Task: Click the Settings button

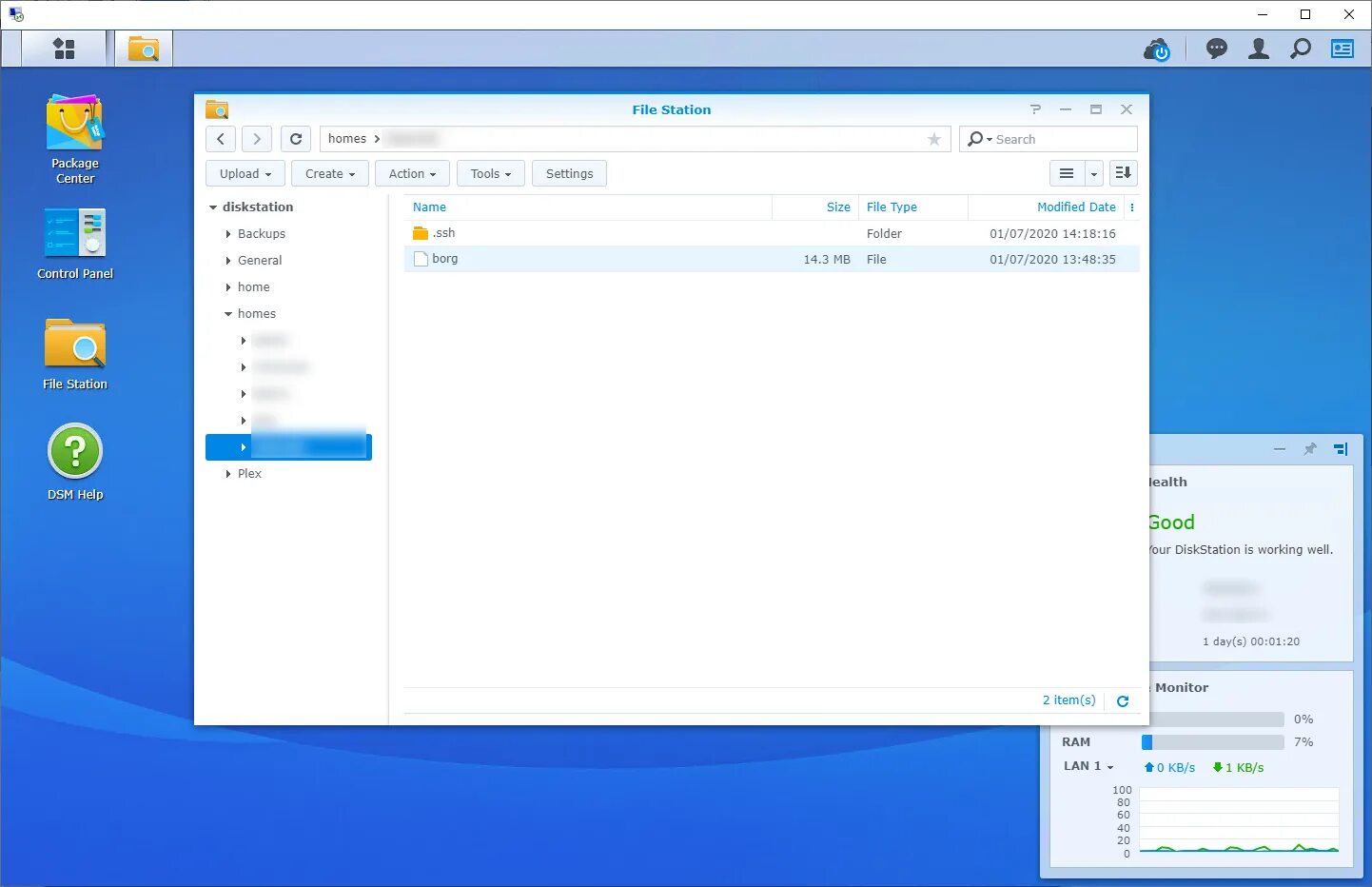Action: coord(569,173)
